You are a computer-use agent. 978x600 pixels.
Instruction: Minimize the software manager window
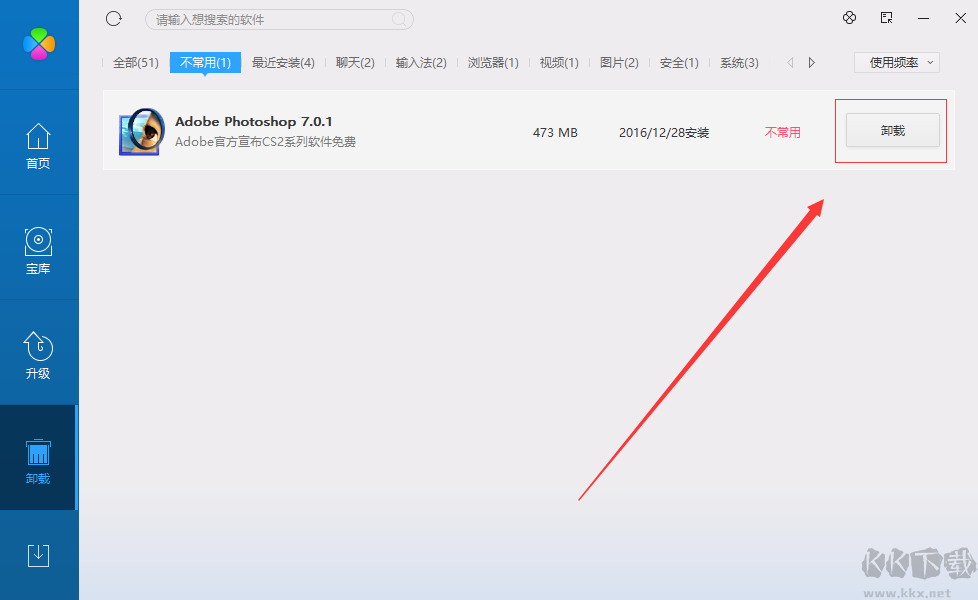point(924,19)
